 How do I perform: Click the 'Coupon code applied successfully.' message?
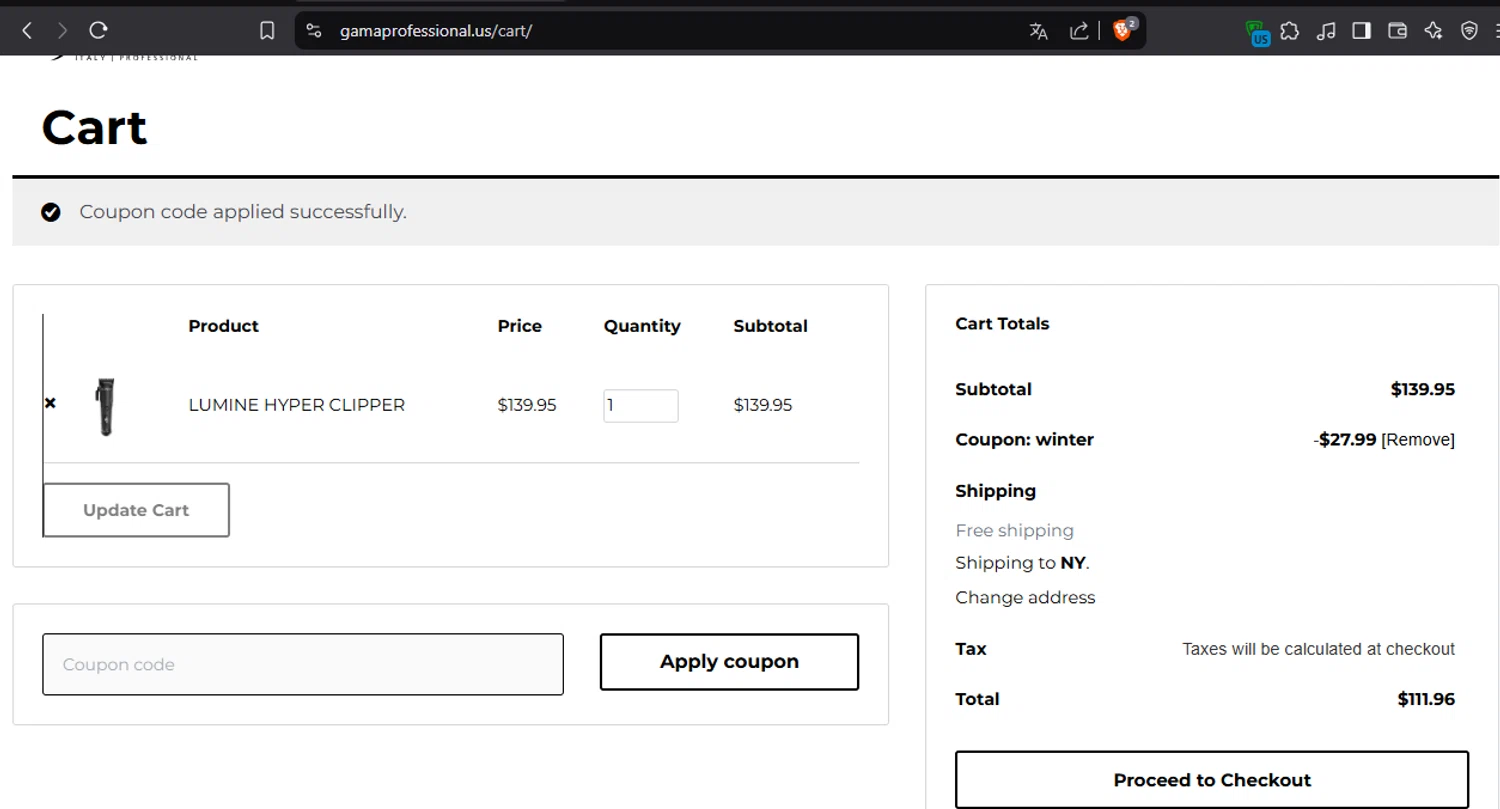(243, 212)
